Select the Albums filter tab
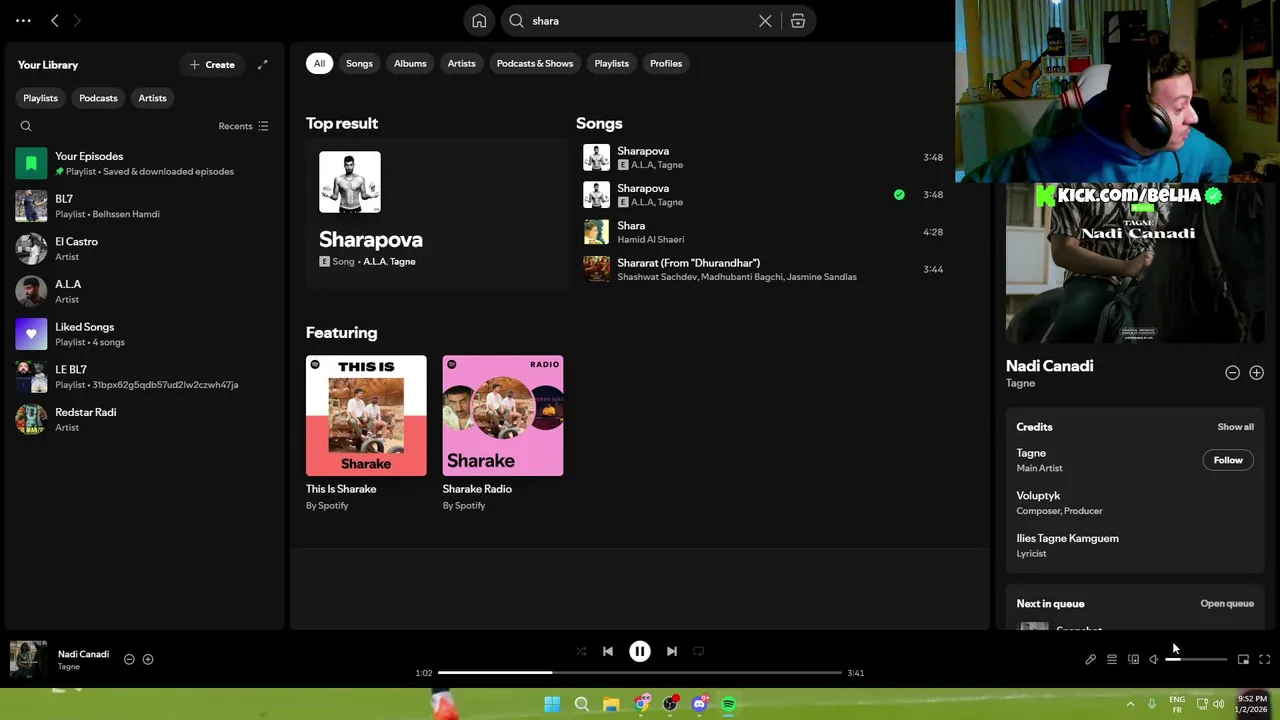 point(410,63)
